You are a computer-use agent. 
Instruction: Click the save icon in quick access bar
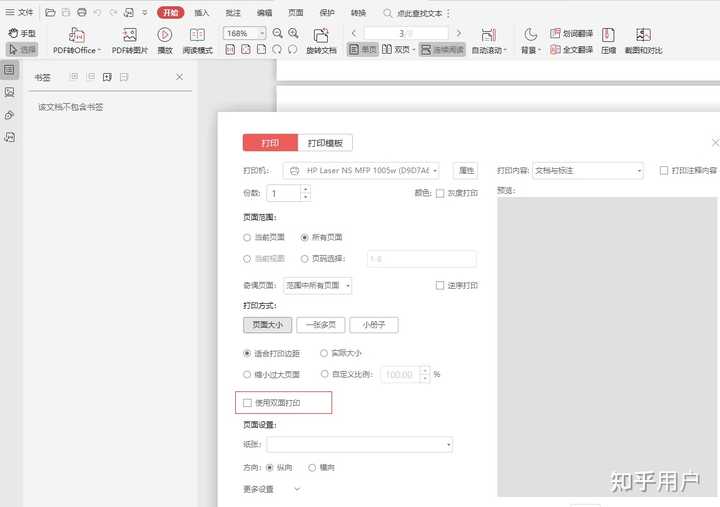click(66, 12)
